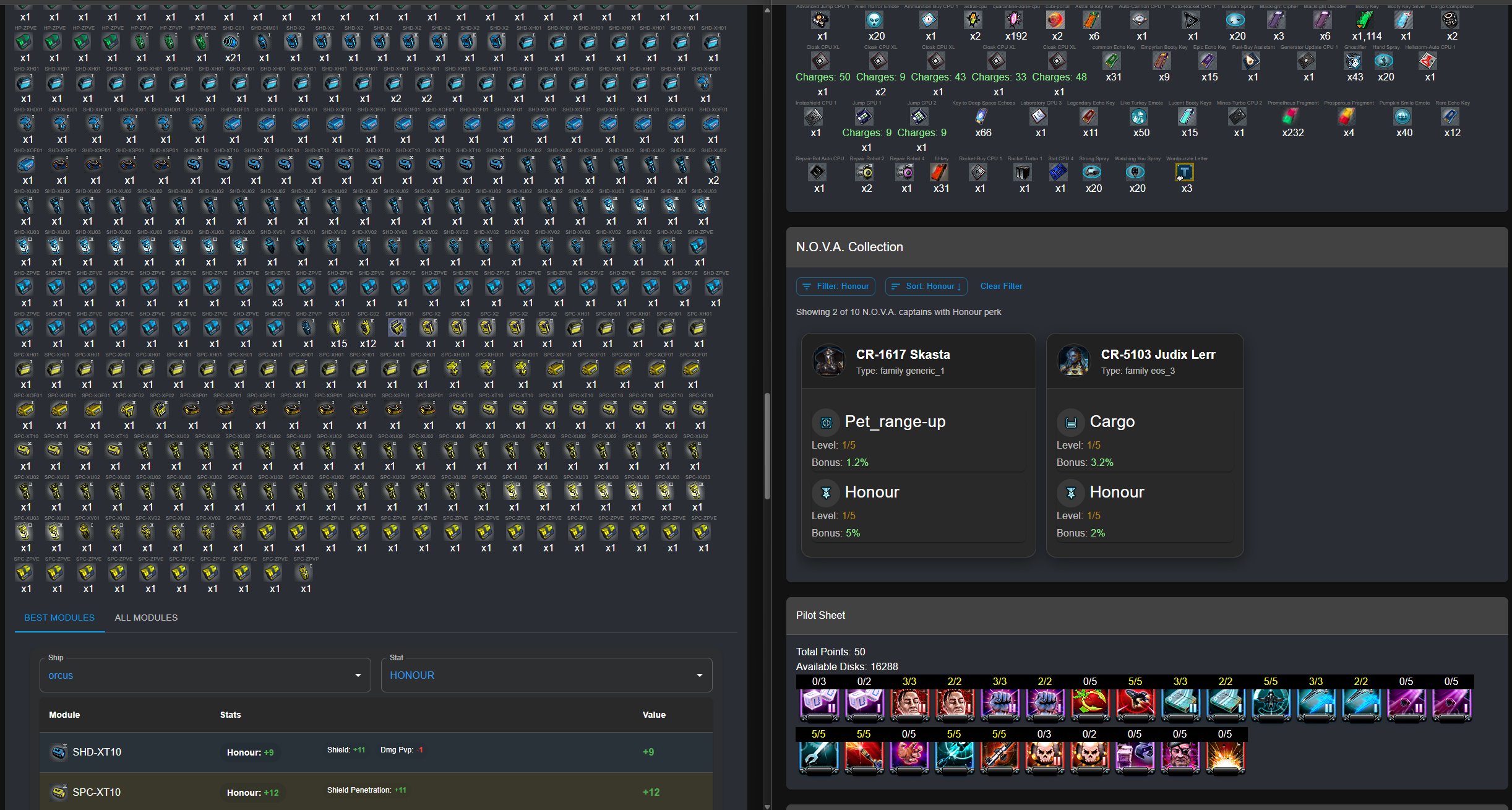Open the Filter: Honour dropdown
The width and height of the screenshot is (1512, 810).
coord(835,286)
